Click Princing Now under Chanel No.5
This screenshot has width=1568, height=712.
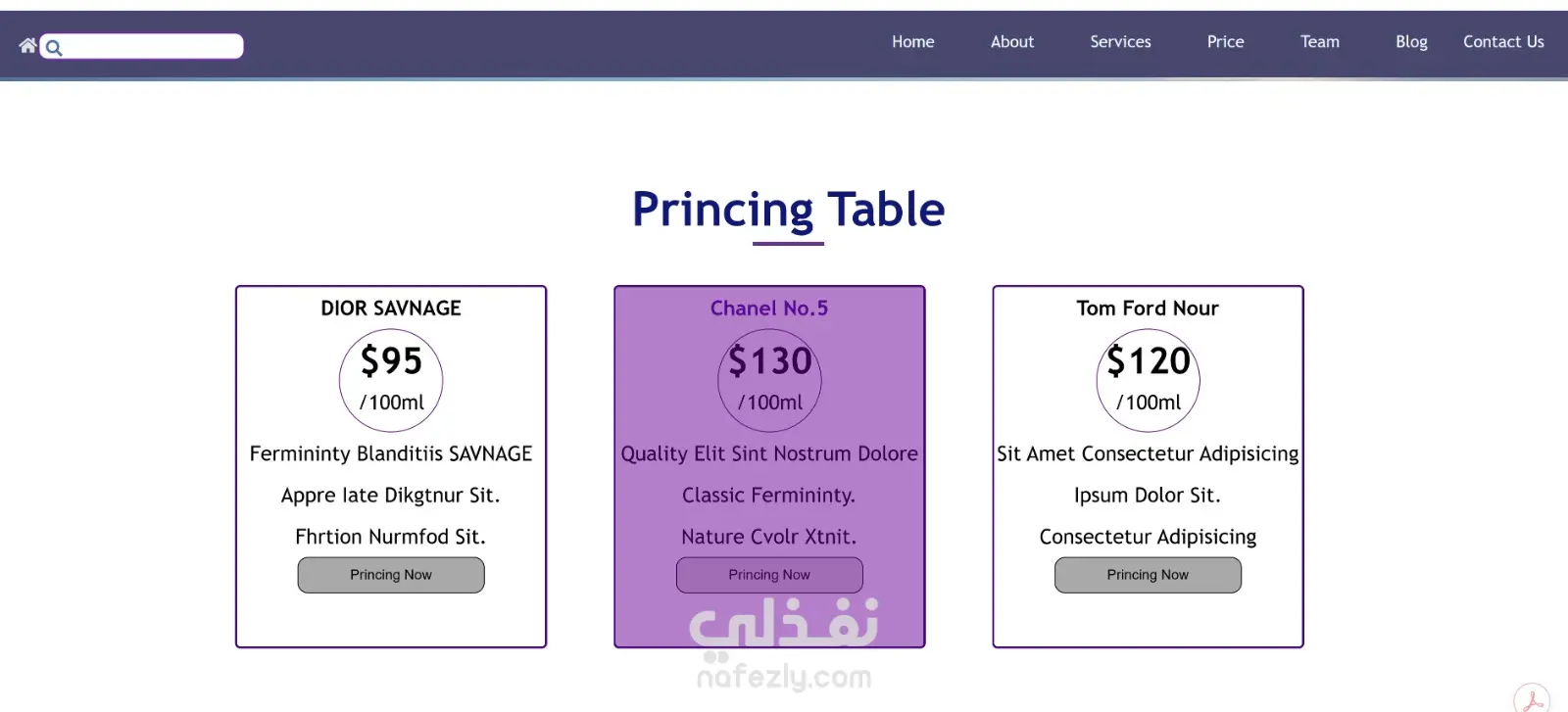[769, 575]
